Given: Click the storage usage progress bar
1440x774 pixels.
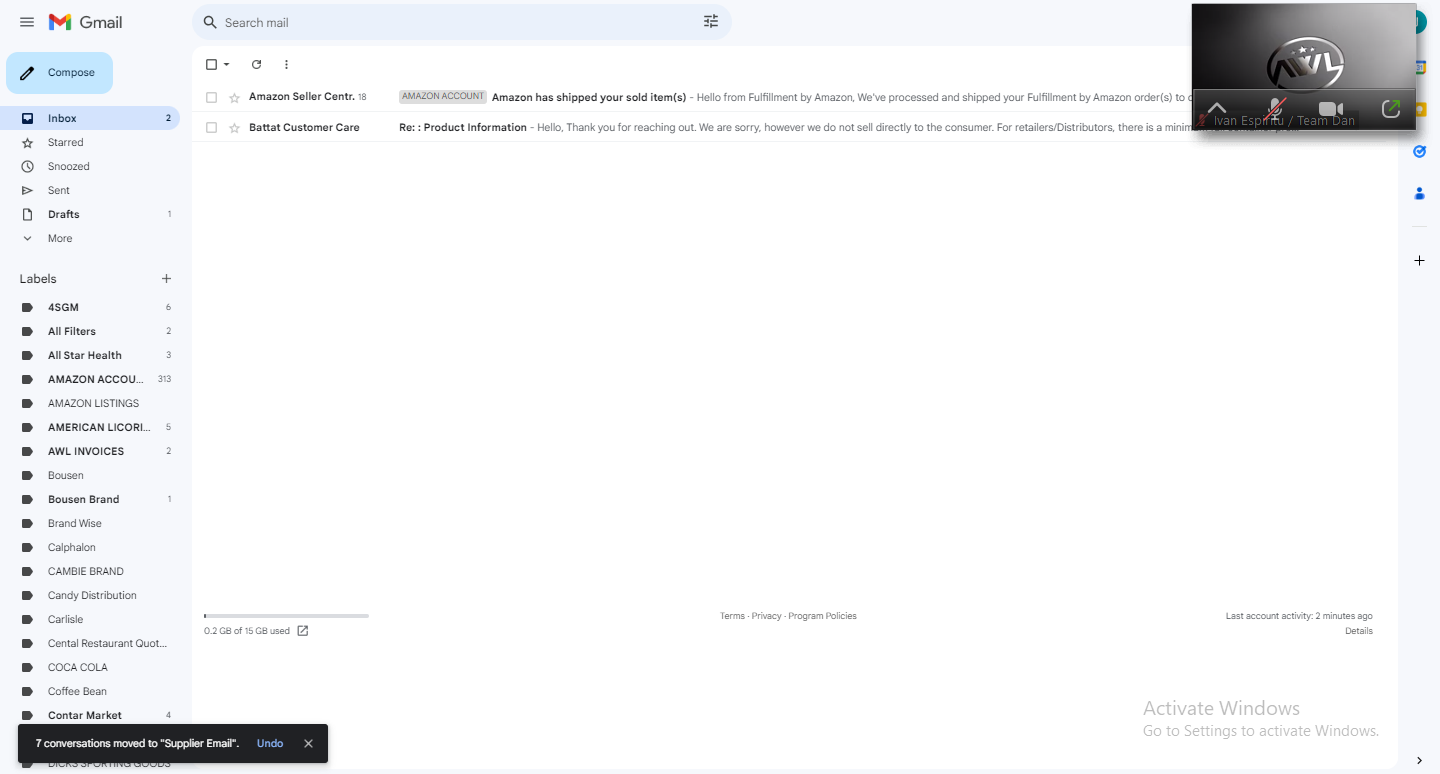Looking at the screenshot, I should pyautogui.click(x=286, y=616).
